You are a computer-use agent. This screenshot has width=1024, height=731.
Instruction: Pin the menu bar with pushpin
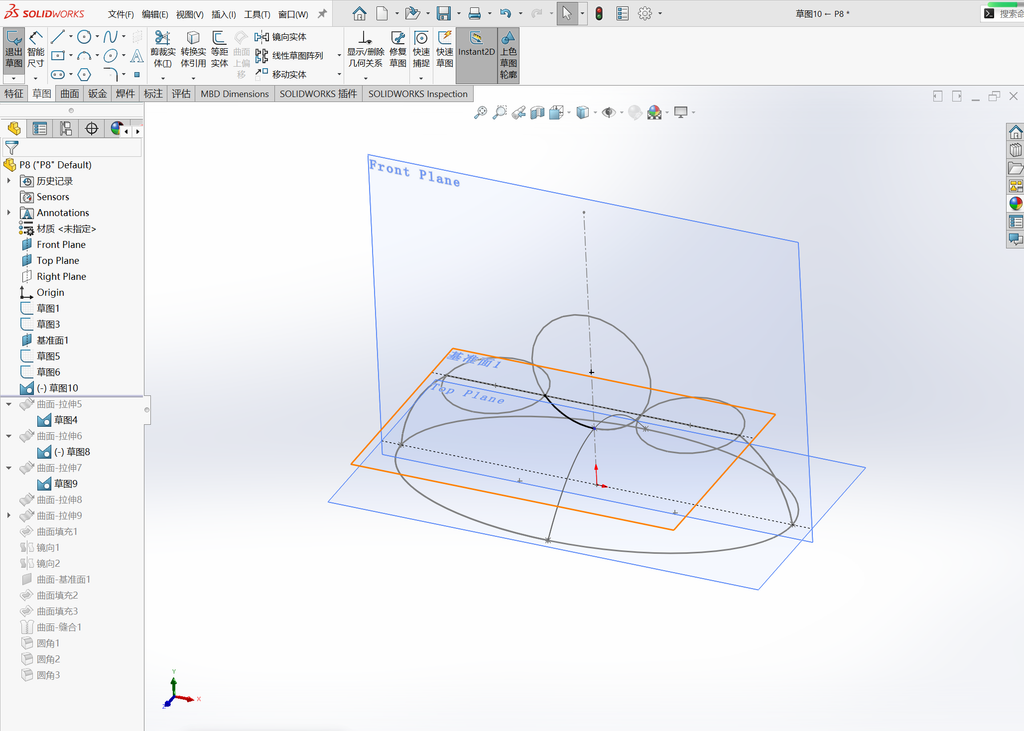pos(322,14)
